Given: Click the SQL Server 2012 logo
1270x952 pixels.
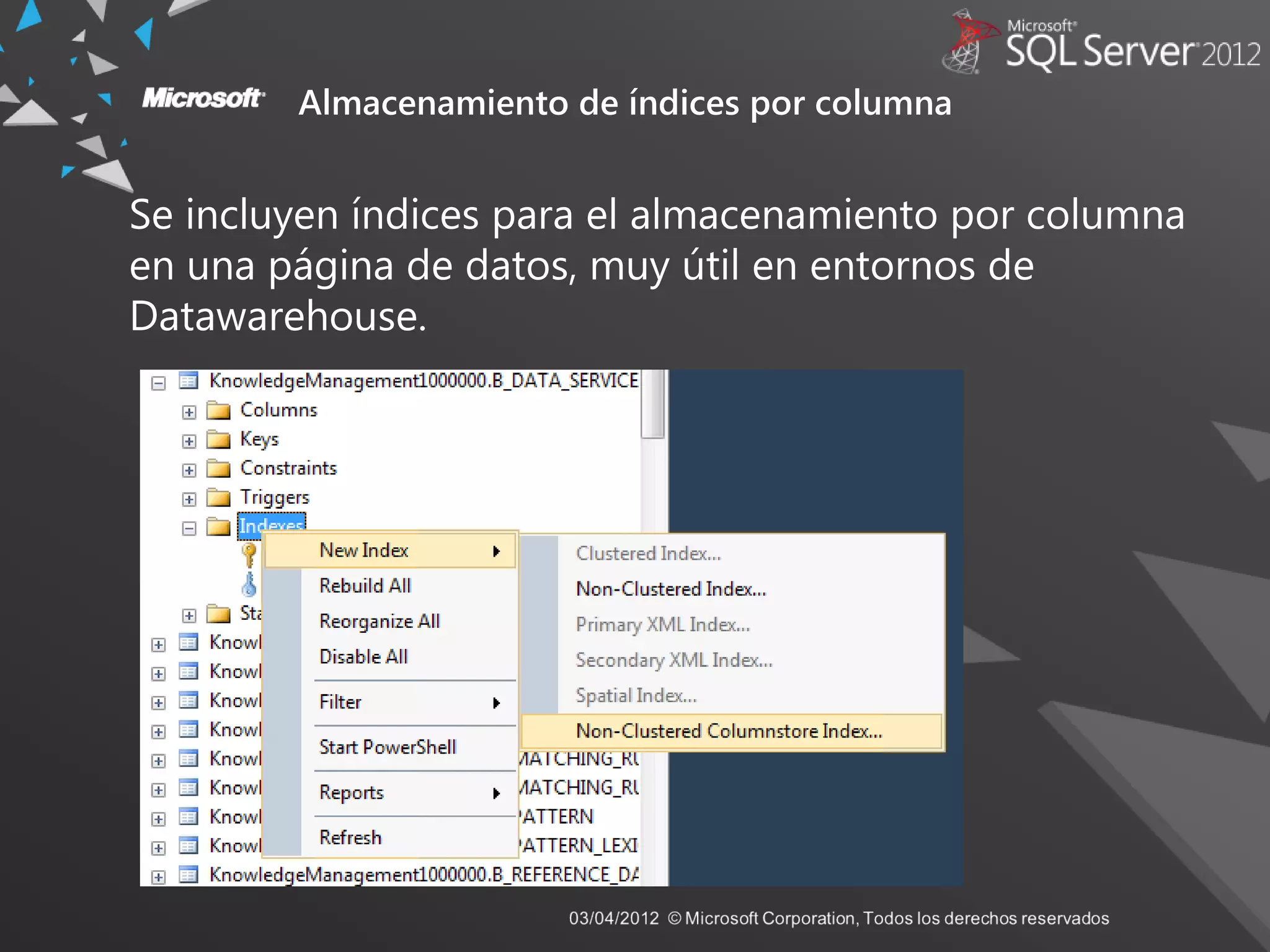Looking at the screenshot, I should pos(1101,42).
